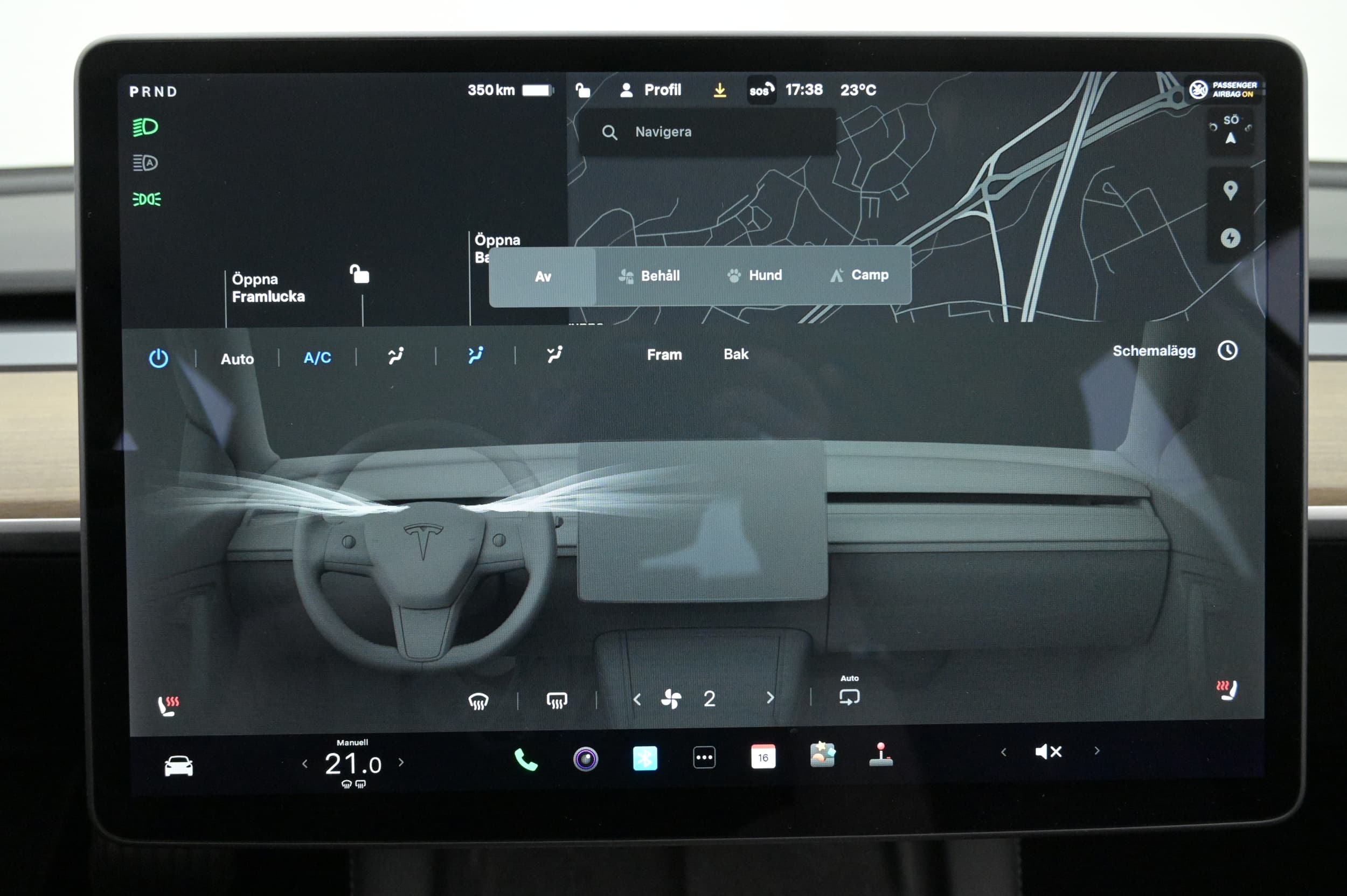Open the Bluetooth app

[644, 759]
